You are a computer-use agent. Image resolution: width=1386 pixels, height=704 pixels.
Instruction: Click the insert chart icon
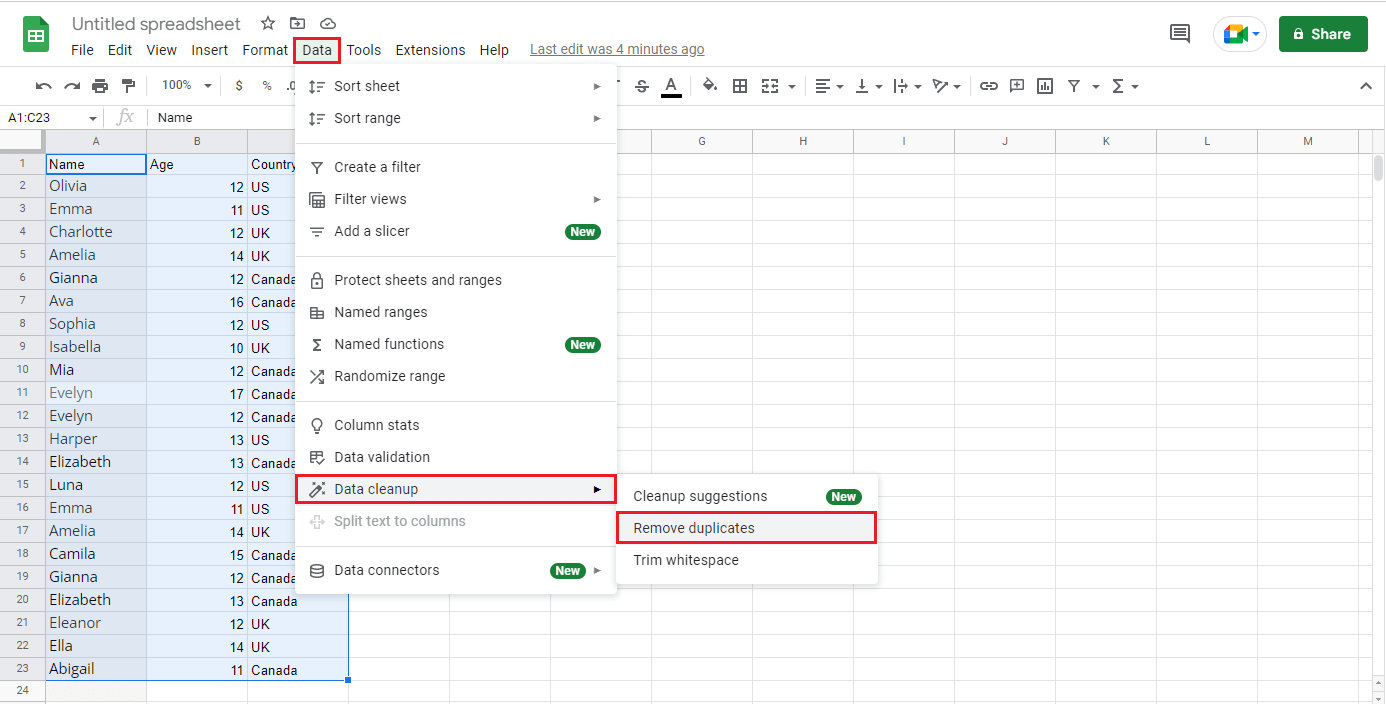pyautogui.click(x=1045, y=86)
